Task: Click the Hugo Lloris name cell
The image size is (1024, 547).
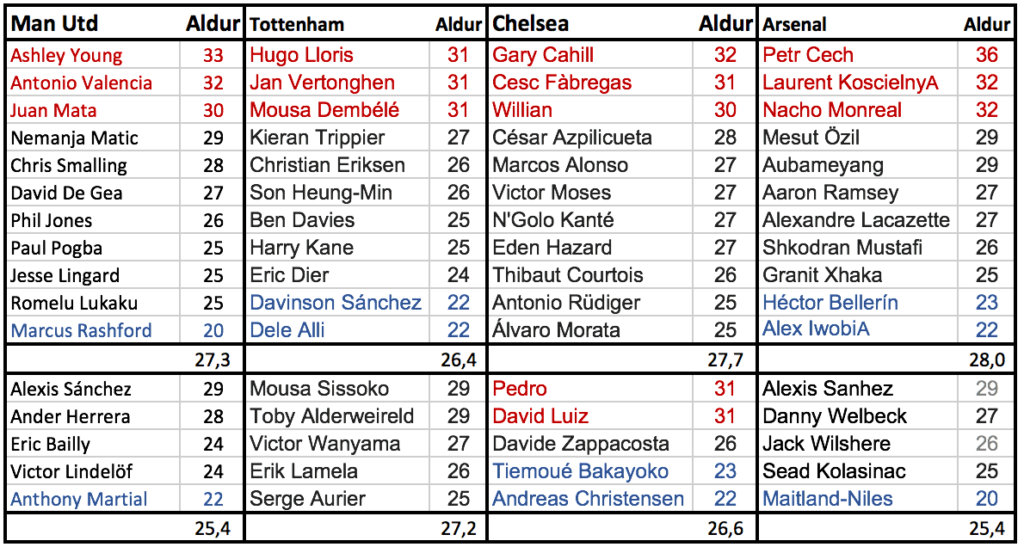Action: [337, 55]
